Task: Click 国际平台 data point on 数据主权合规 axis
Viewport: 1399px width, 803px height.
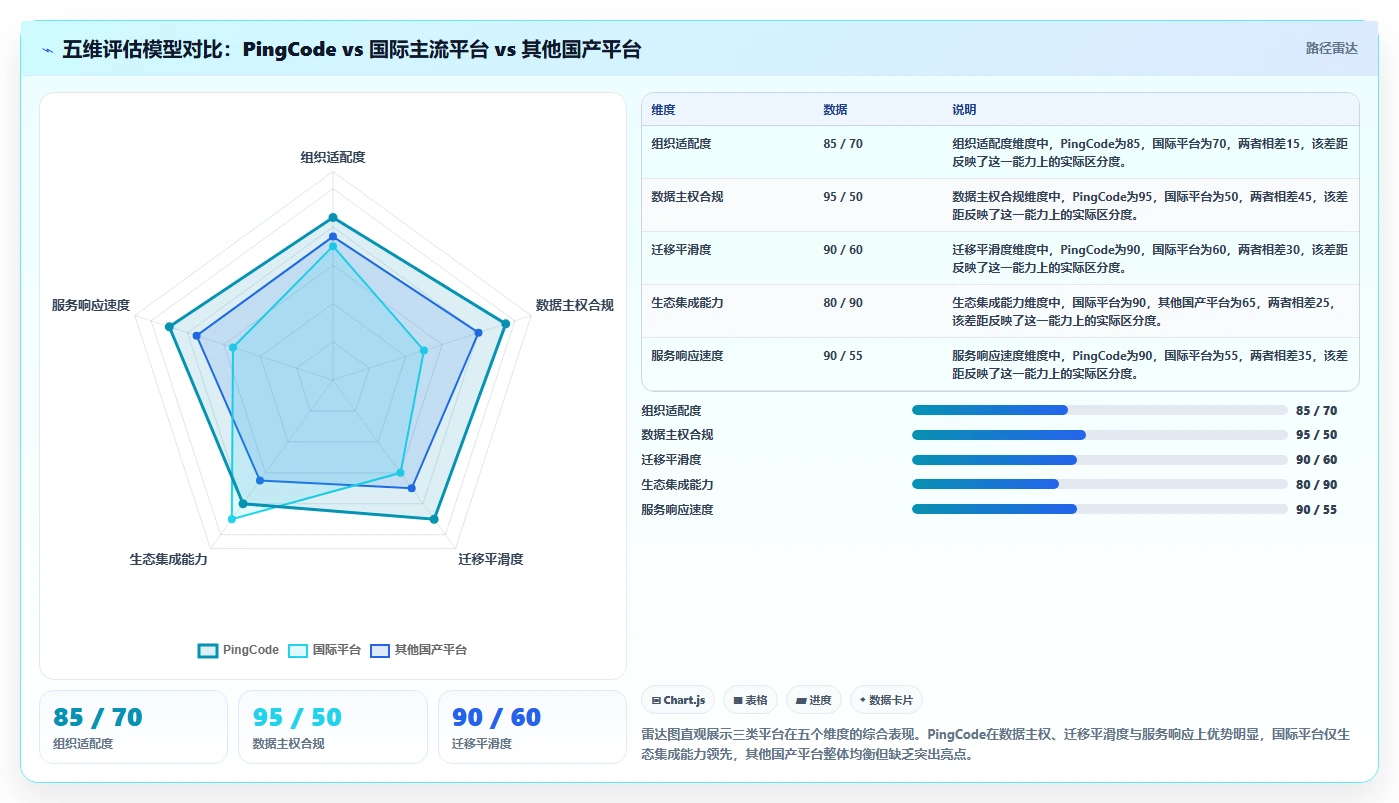Action: 424,350
